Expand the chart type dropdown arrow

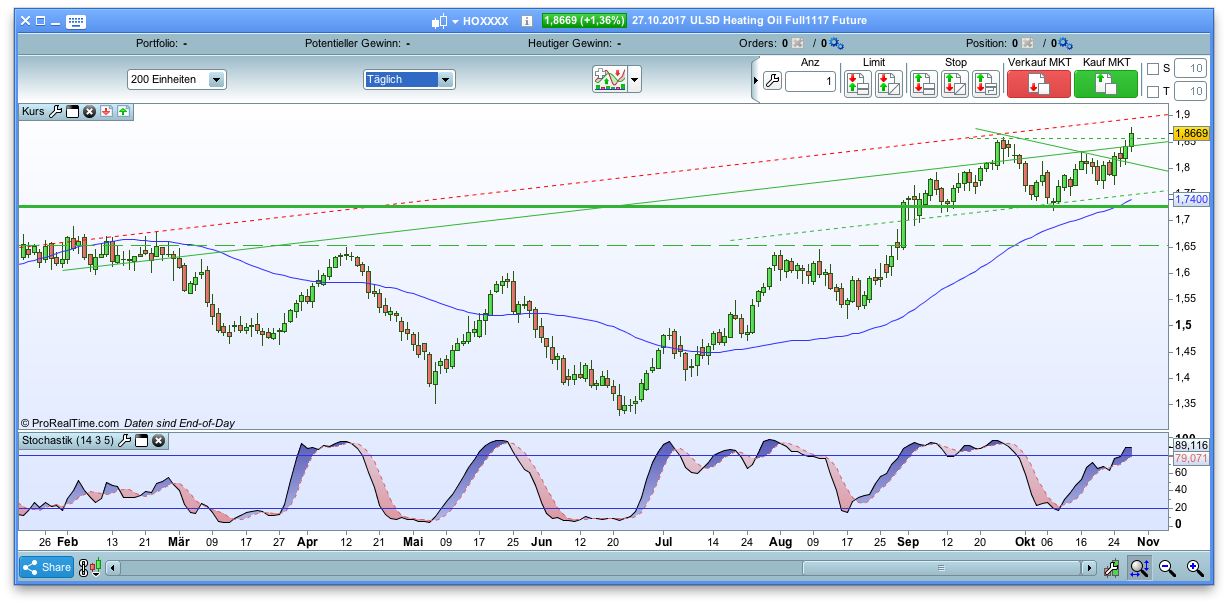(634, 80)
